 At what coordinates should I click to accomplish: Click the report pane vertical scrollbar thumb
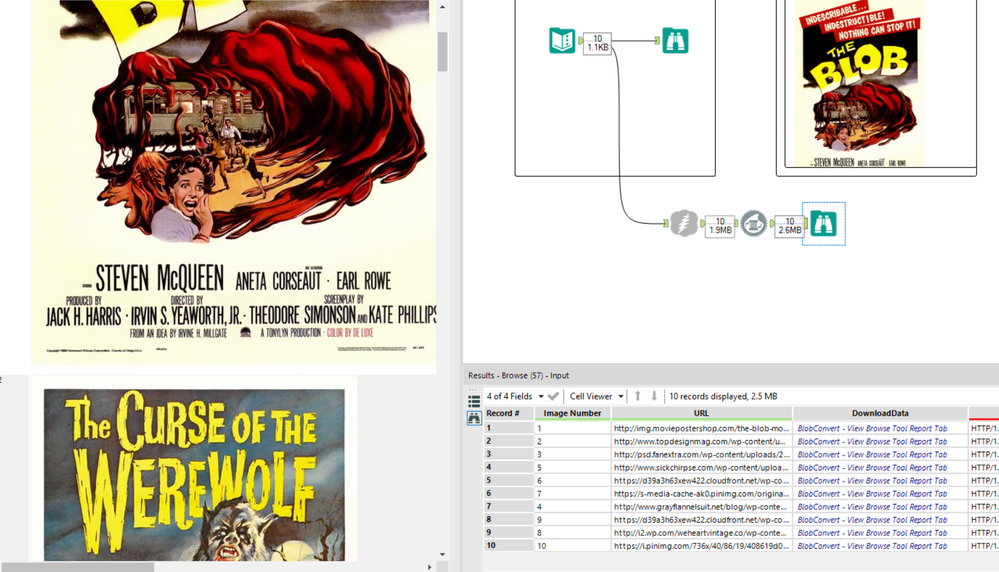[x=442, y=52]
